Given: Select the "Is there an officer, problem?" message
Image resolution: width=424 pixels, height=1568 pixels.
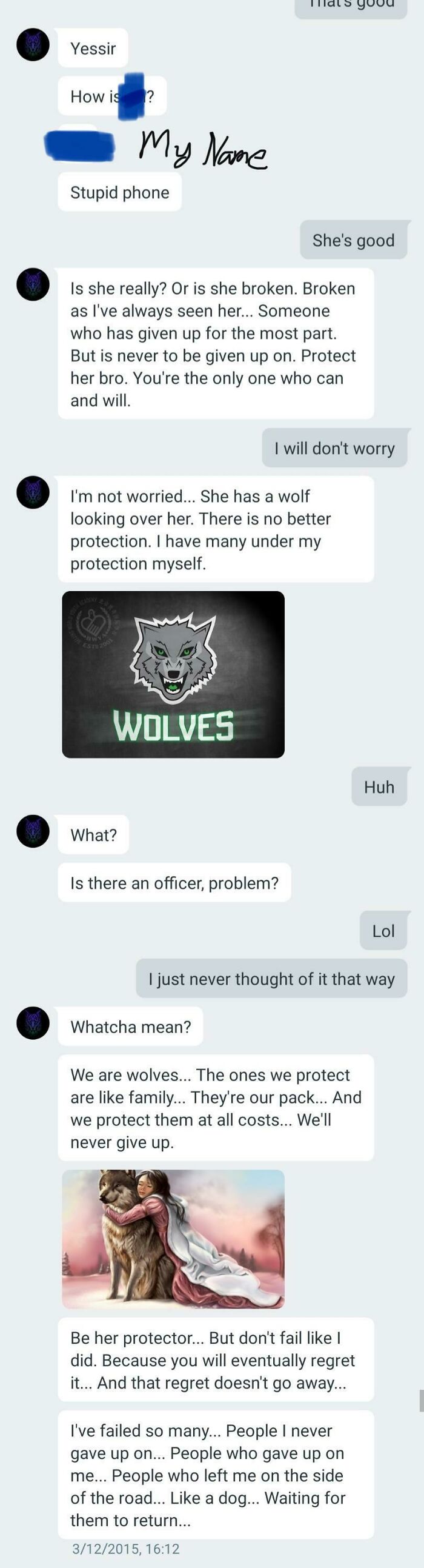Looking at the screenshot, I should 174,883.
